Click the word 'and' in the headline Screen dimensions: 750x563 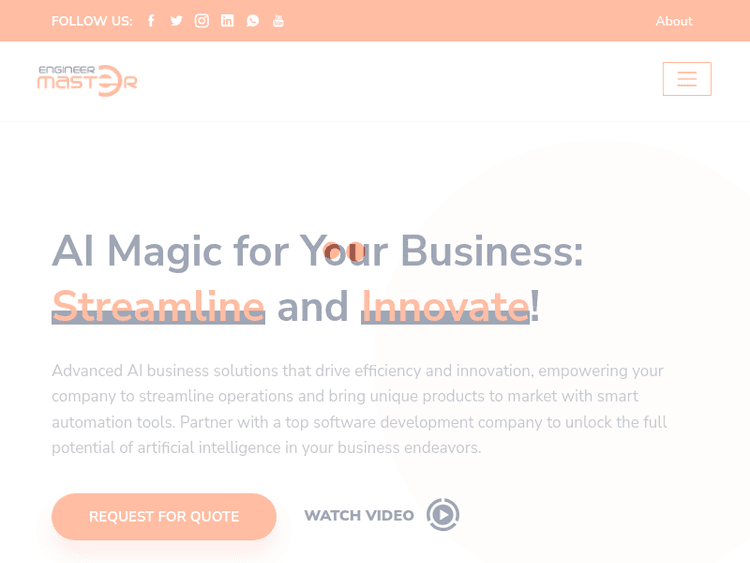313,306
